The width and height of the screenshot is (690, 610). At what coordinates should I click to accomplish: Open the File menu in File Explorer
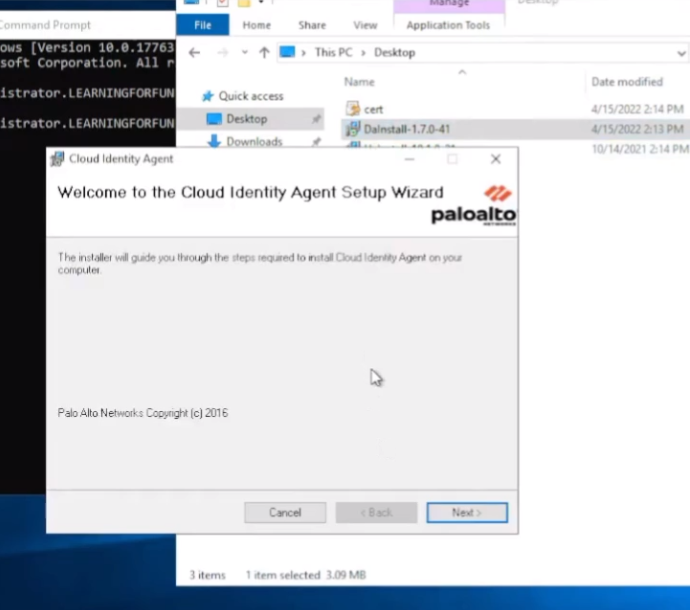point(202,25)
